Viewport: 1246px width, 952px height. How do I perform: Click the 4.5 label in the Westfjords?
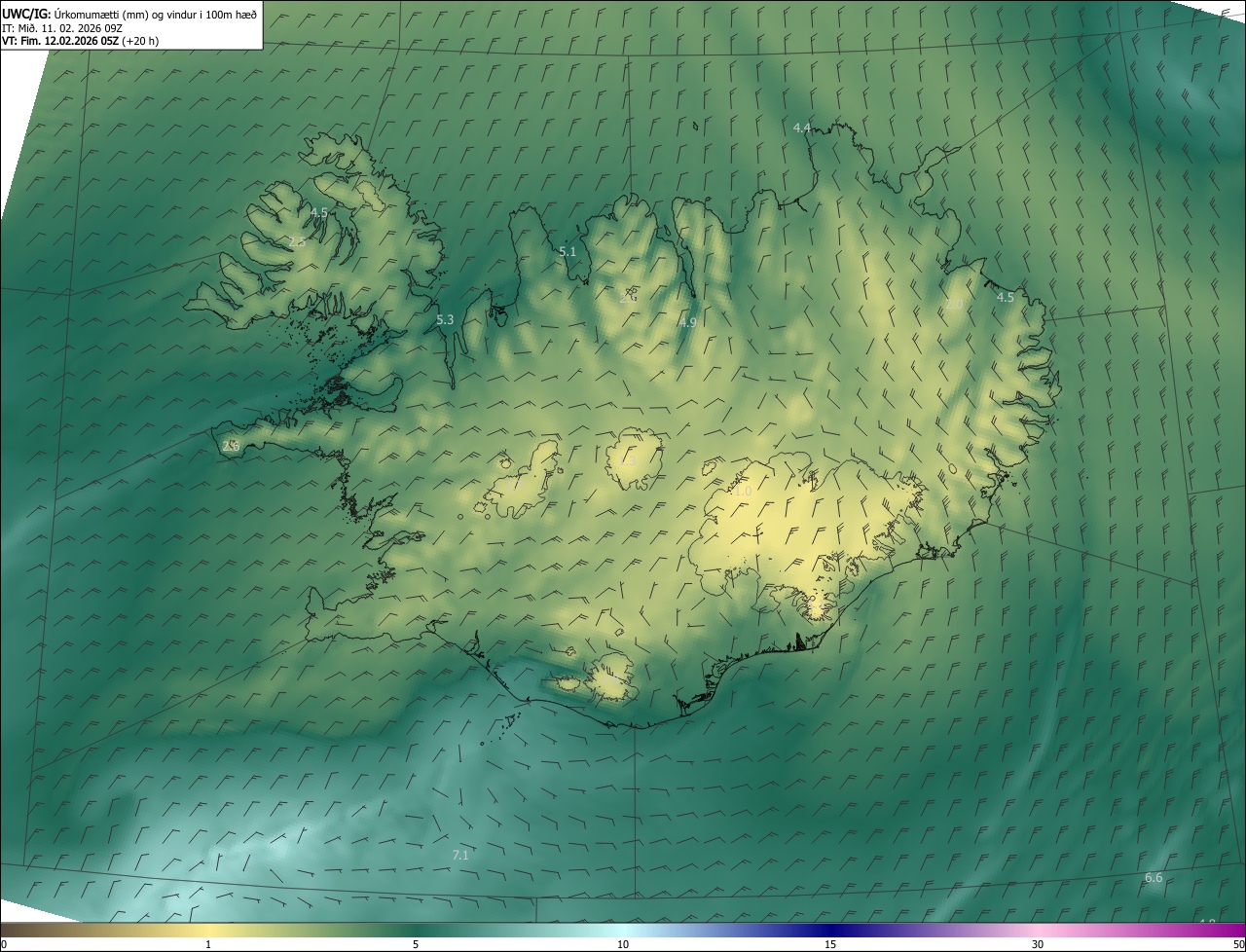(x=319, y=211)
